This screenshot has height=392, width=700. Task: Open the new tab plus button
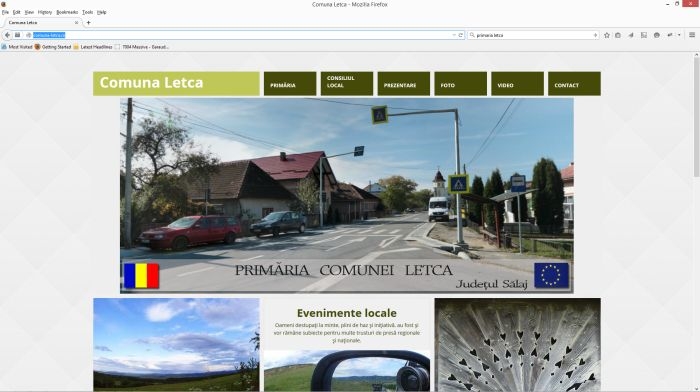[x=88, y=22]
